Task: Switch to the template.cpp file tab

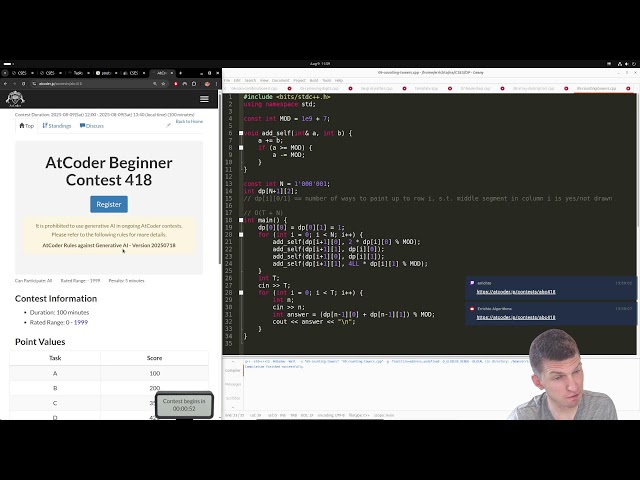Action: point(426,89)
